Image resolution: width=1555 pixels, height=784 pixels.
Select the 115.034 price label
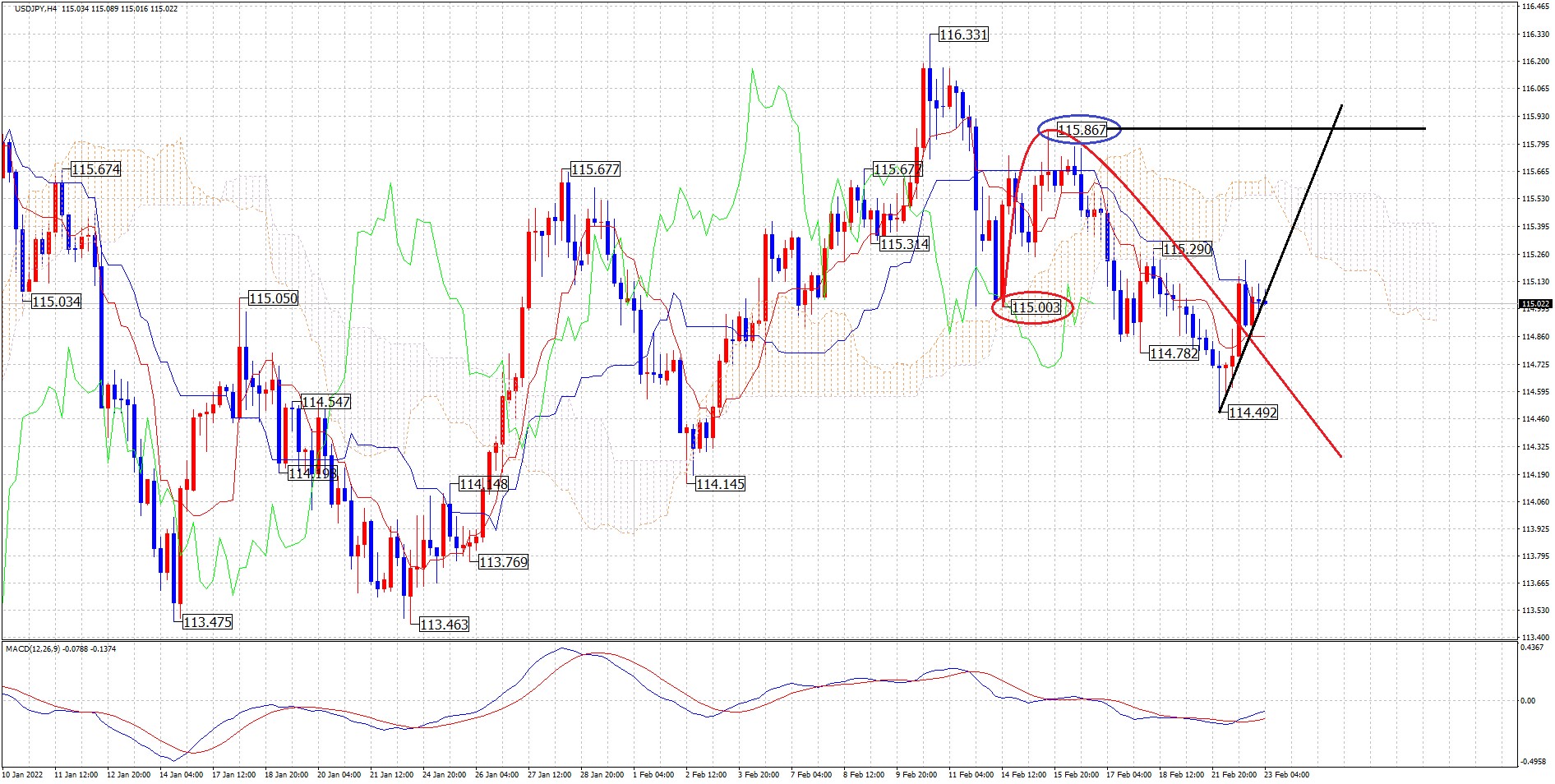coord(56,302)
